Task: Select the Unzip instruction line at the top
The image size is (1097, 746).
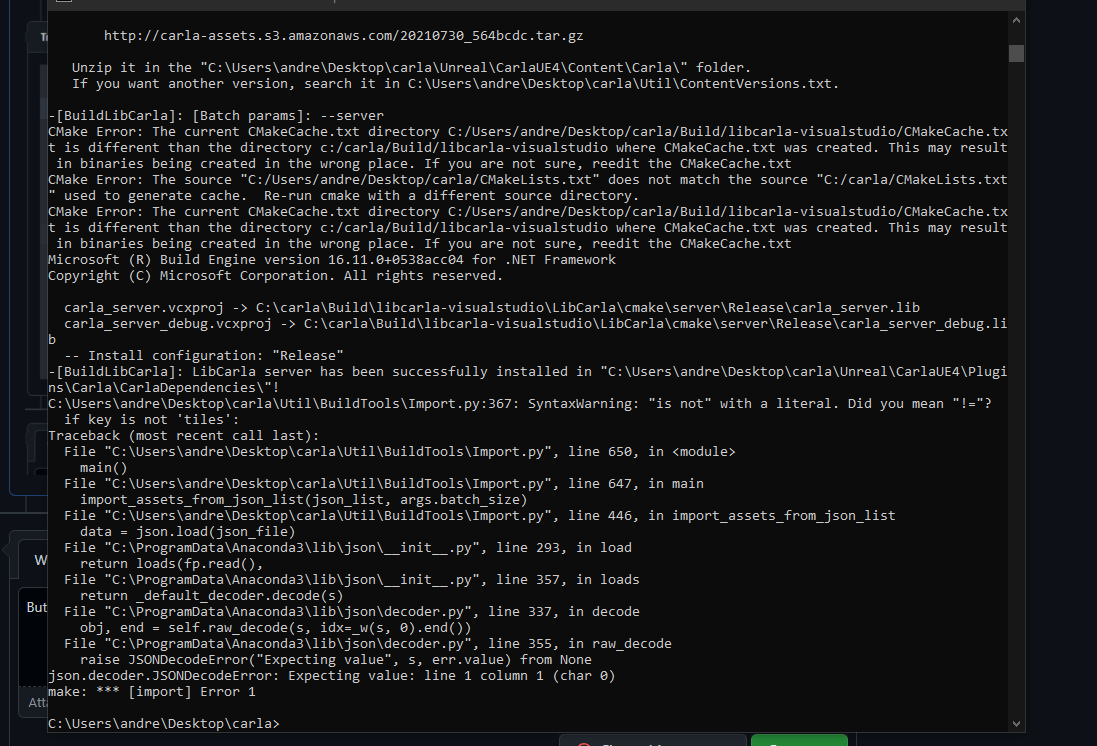Action: click(x=400, y=67)
